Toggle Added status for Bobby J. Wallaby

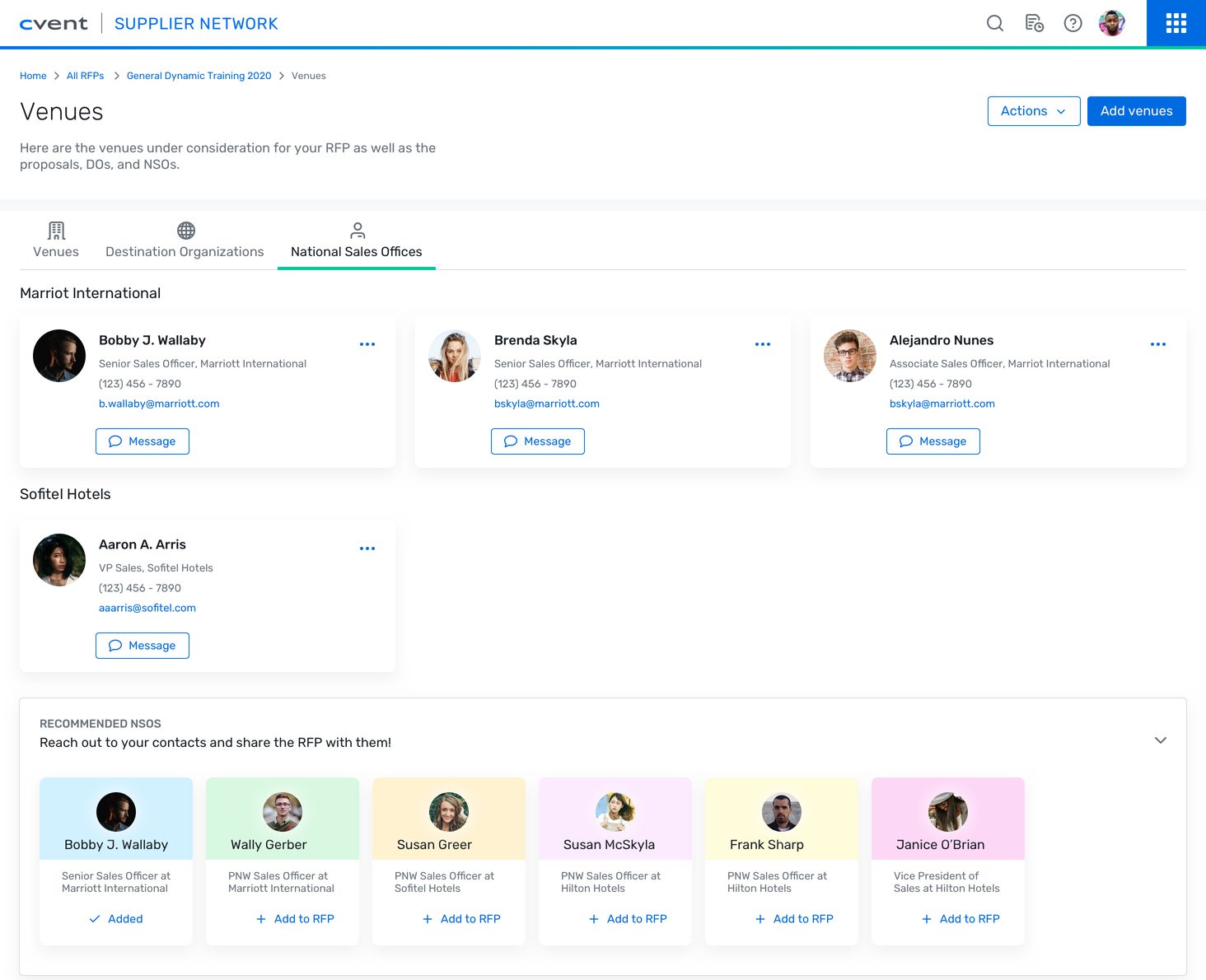pyautogui.click(x=116, y=919)
